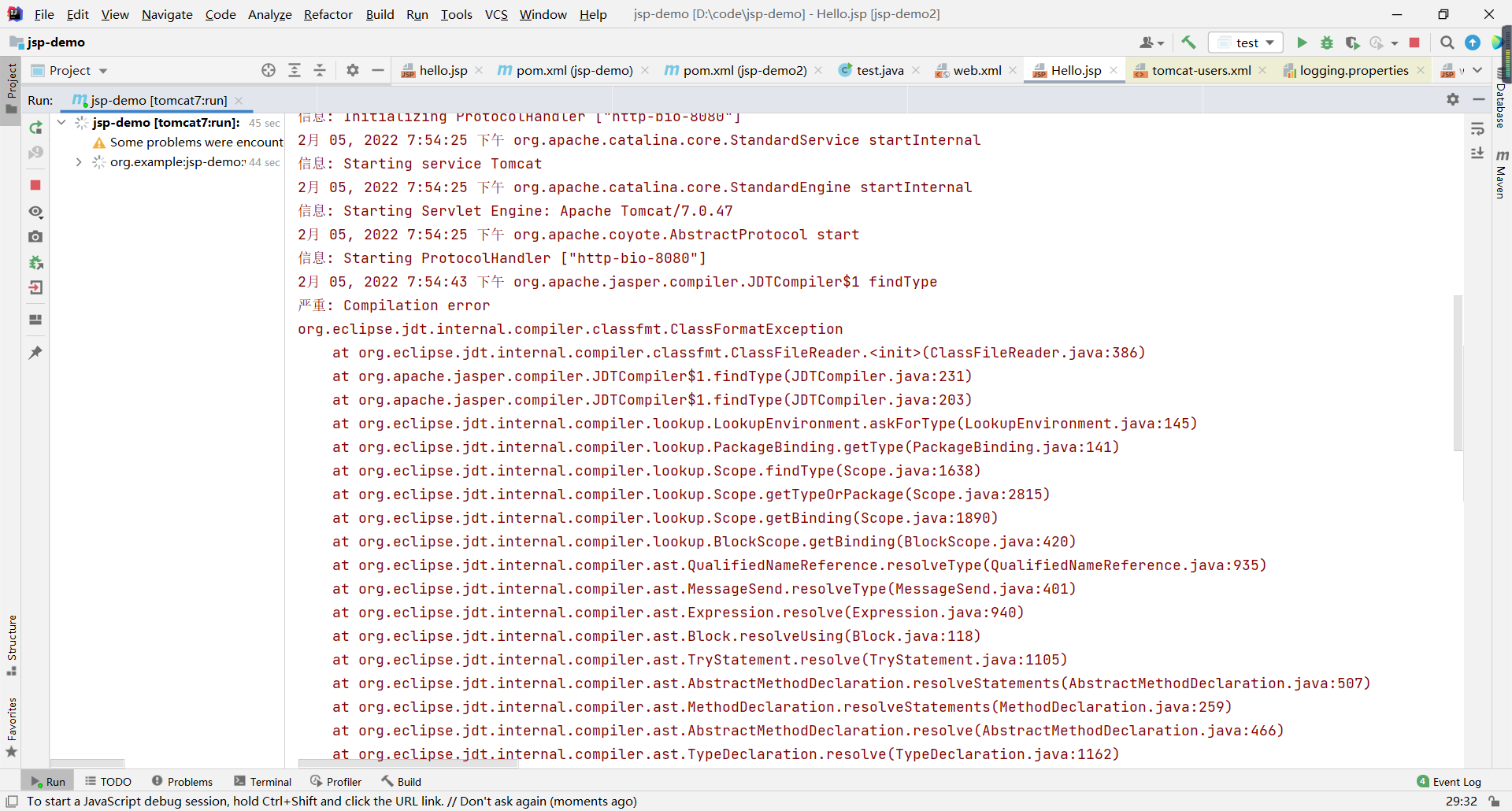The image size is (1512, 811).
Task: Open the Profiler tool window
Action: 335,781
